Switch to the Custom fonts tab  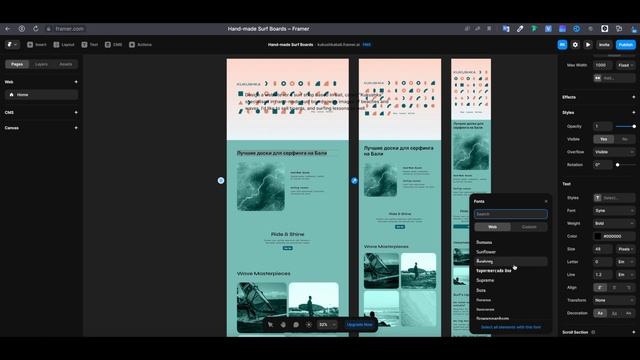(529, 227)
